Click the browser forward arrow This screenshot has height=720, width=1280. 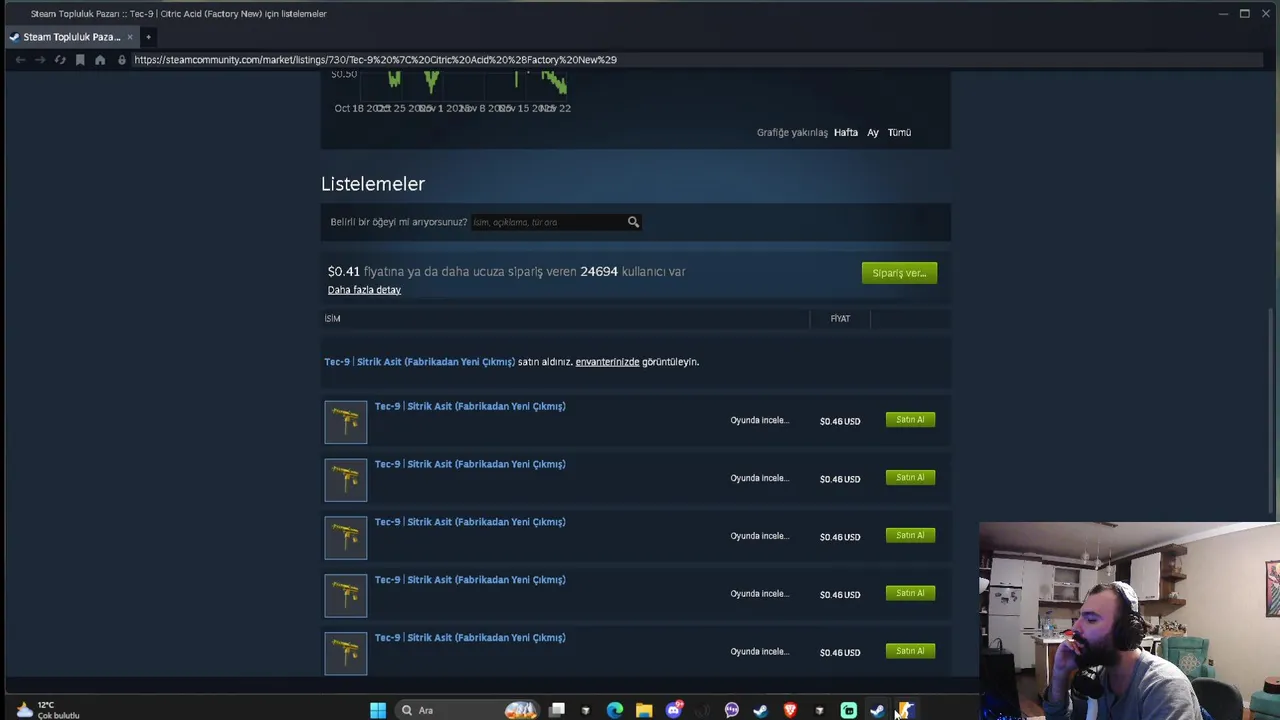(40, 60)
